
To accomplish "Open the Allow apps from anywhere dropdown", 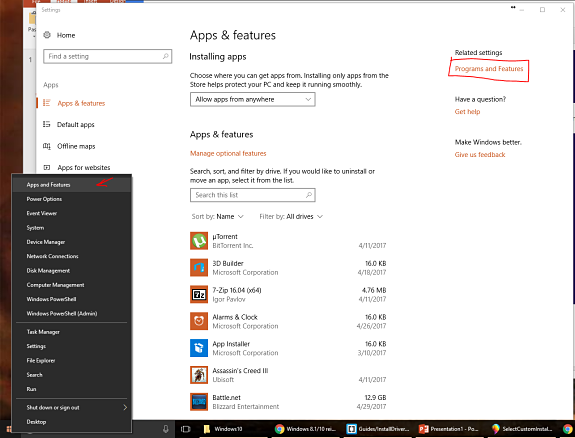I will tap(253, 99).
